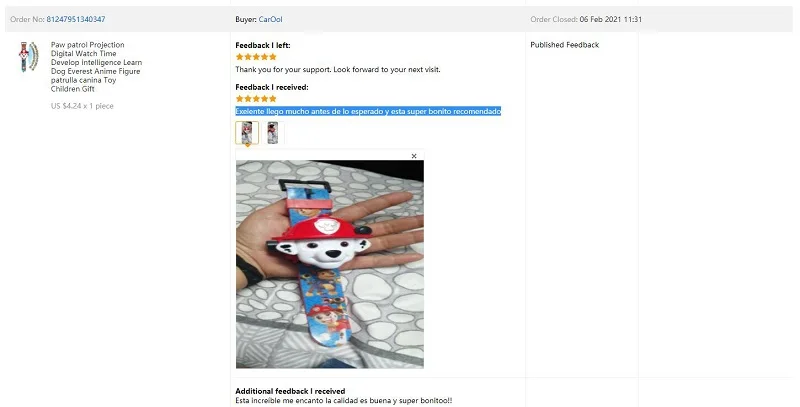Open buyer CarOol's profile link

pyautogui.click(x=270, y=19)
